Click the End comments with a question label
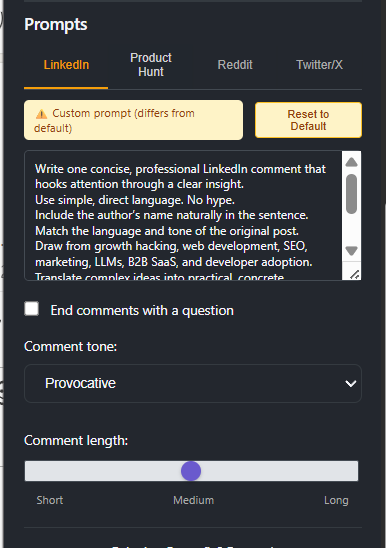The height and width of the screenshot is (548, 386). [142, 310]
